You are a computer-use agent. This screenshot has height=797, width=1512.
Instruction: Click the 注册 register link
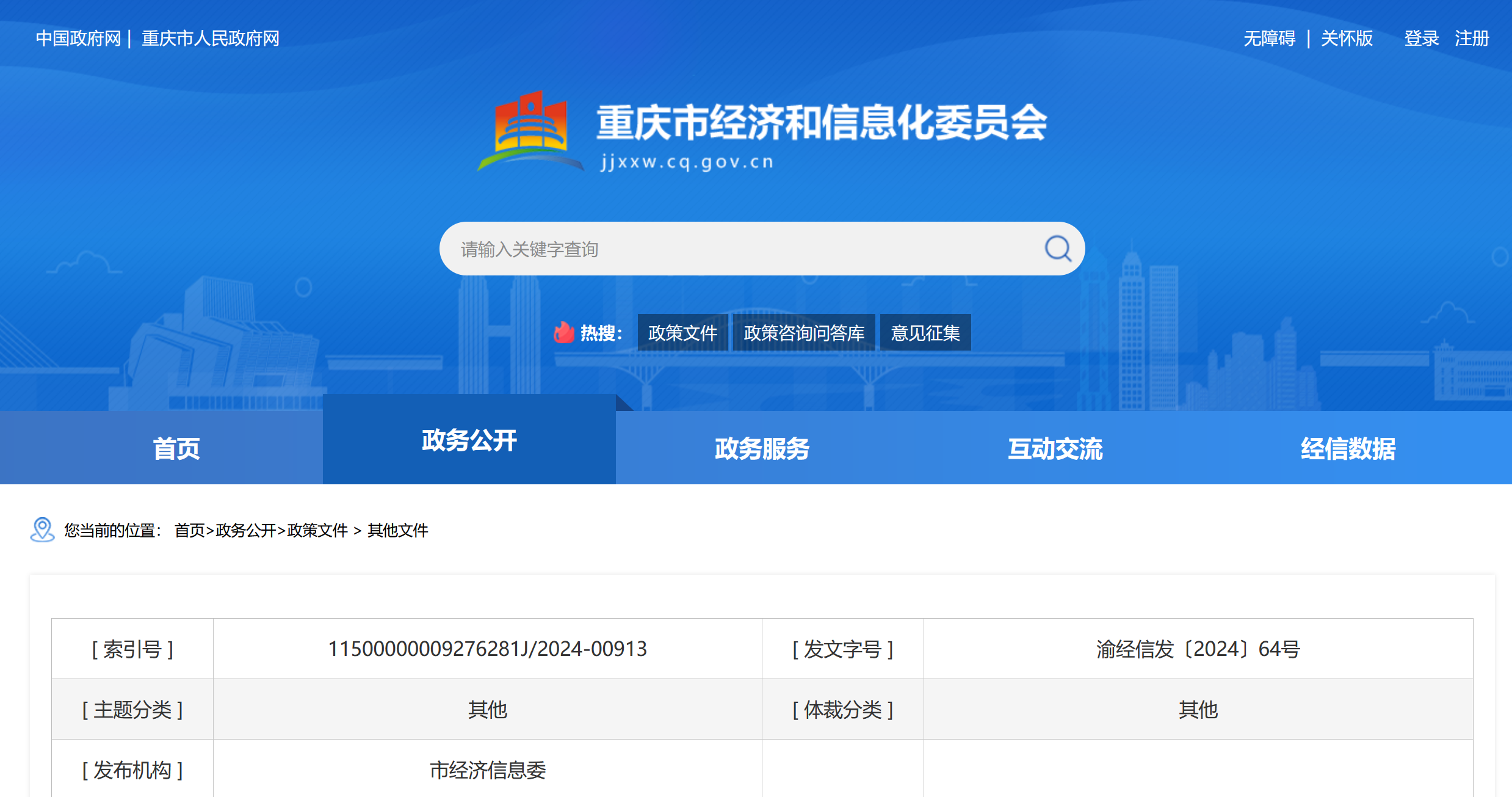pos(1472,38)
